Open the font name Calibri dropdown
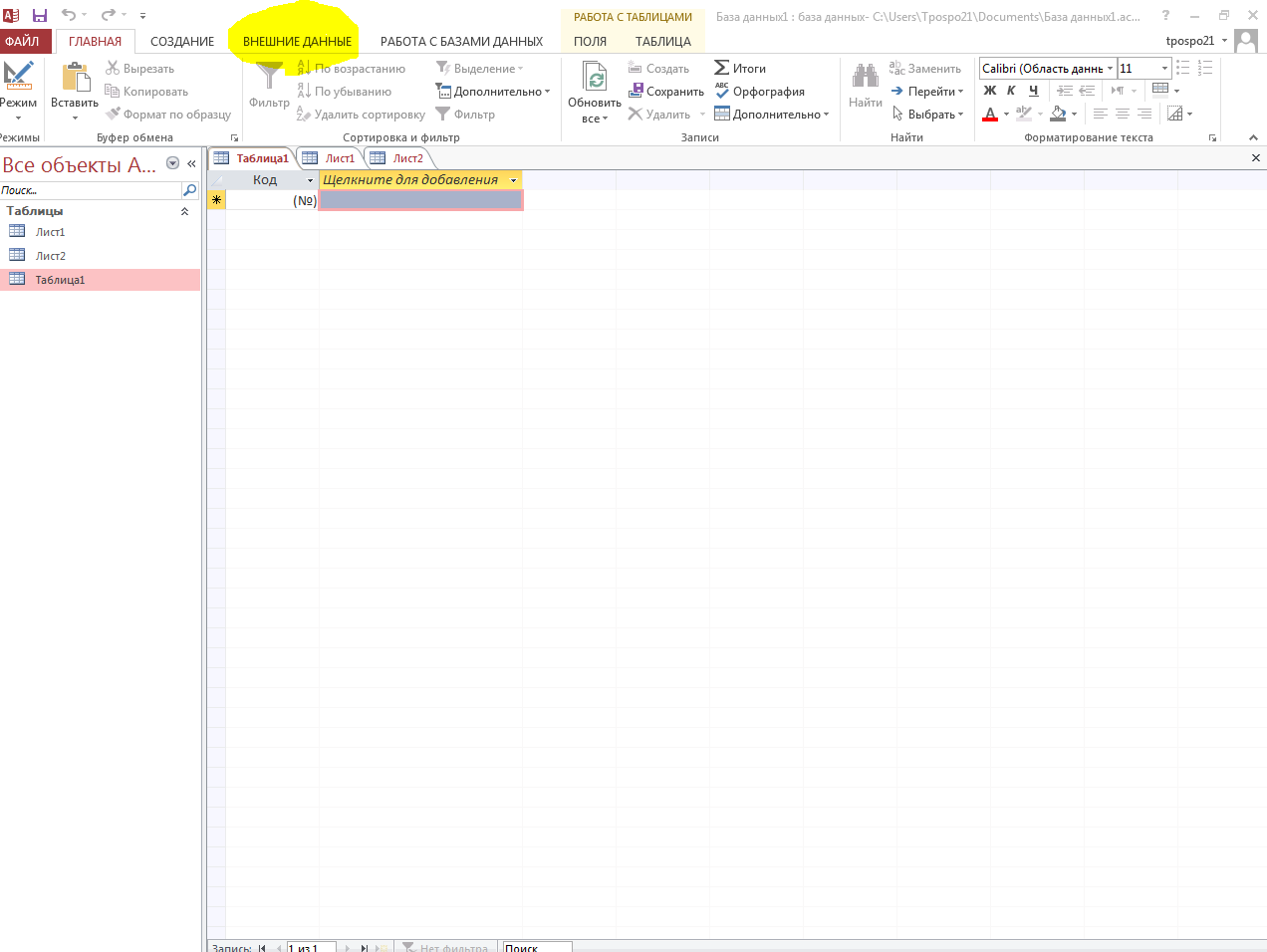This screenshot has height=952, width=1267. [x=1110, y=69]
